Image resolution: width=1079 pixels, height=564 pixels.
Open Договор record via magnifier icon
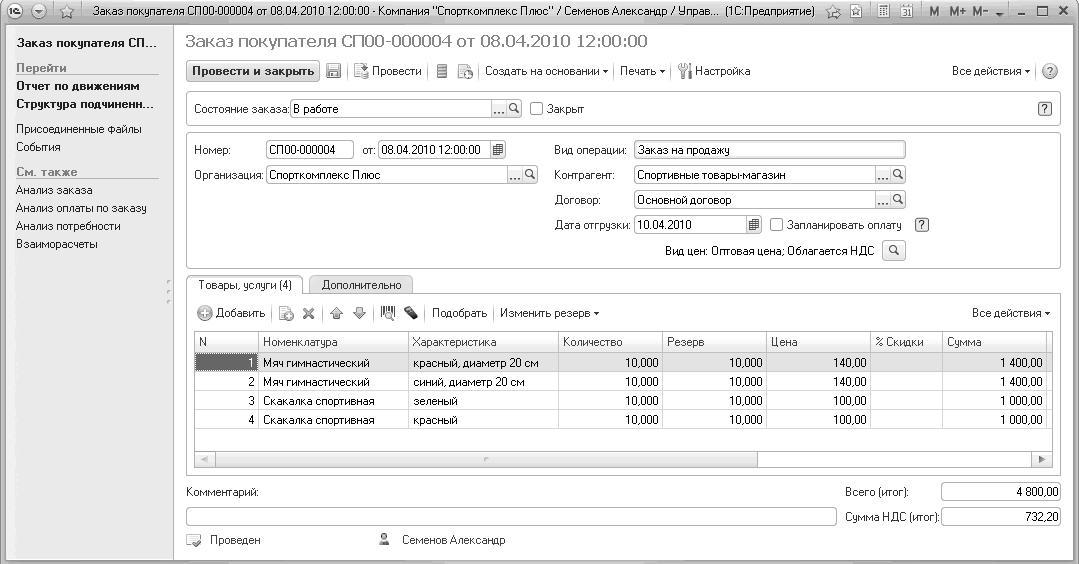click(897, 200)
